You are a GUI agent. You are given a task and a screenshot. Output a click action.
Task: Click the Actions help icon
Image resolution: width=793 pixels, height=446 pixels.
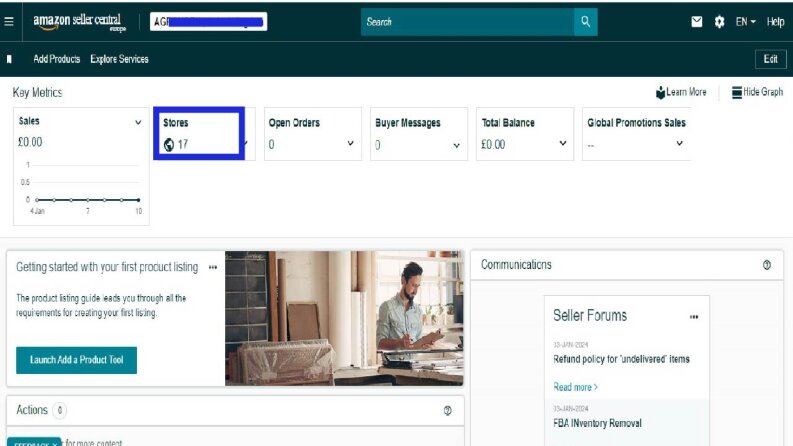click(x=448, y=411)
